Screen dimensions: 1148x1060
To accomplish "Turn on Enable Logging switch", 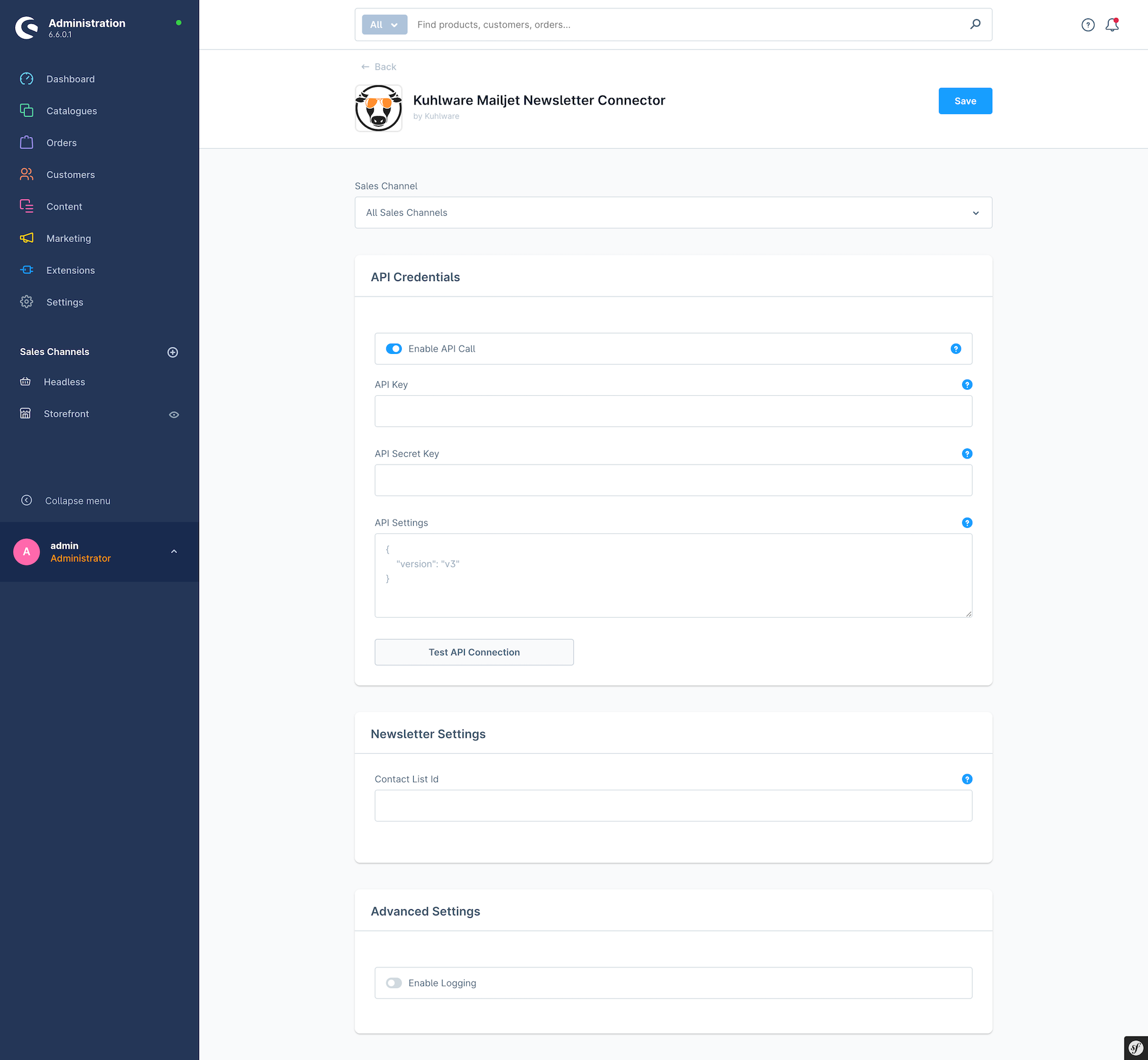I will pos(394,983).
